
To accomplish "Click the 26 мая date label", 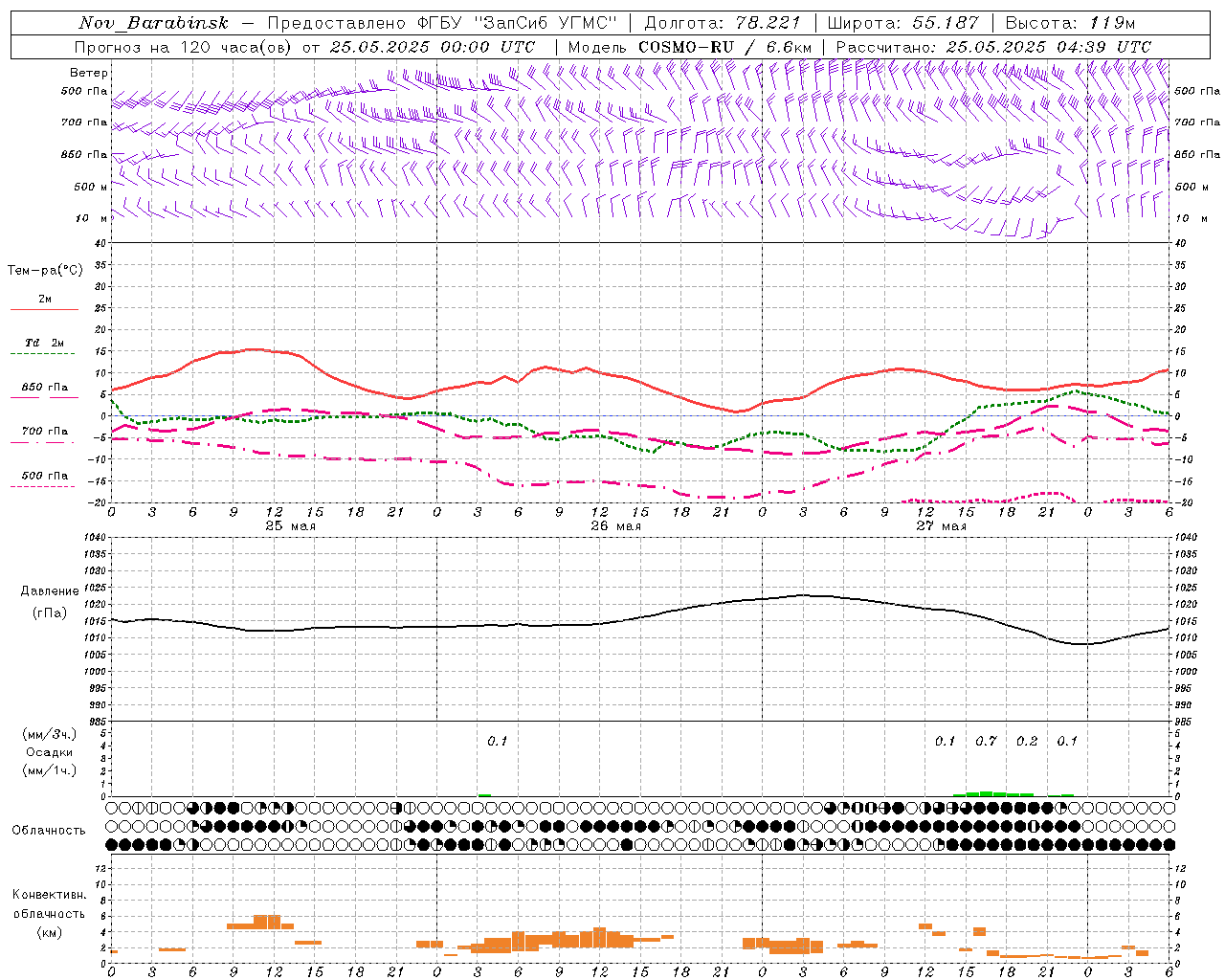I will [615, 526].
